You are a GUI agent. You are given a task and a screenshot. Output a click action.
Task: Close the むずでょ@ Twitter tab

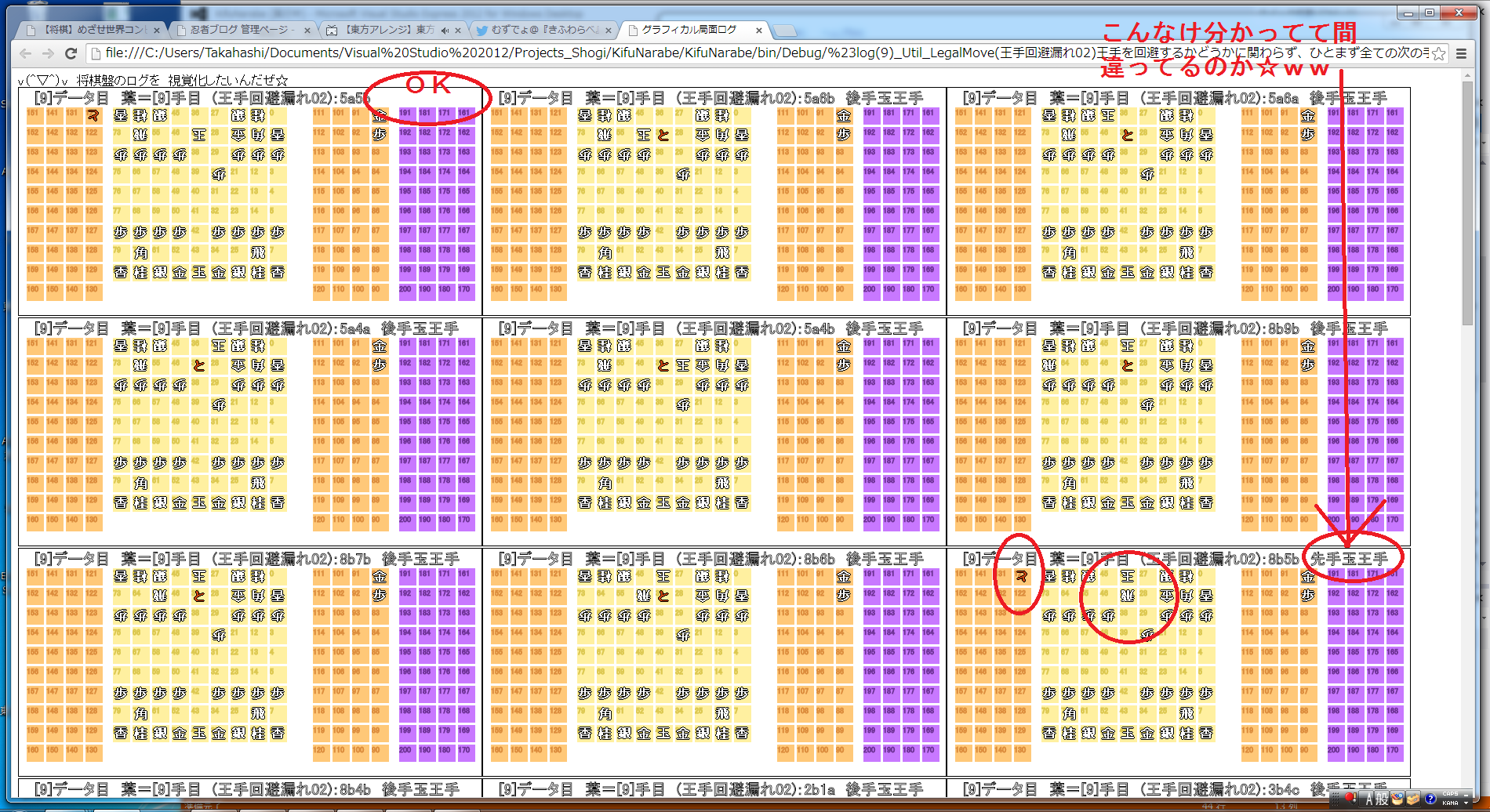608,31
